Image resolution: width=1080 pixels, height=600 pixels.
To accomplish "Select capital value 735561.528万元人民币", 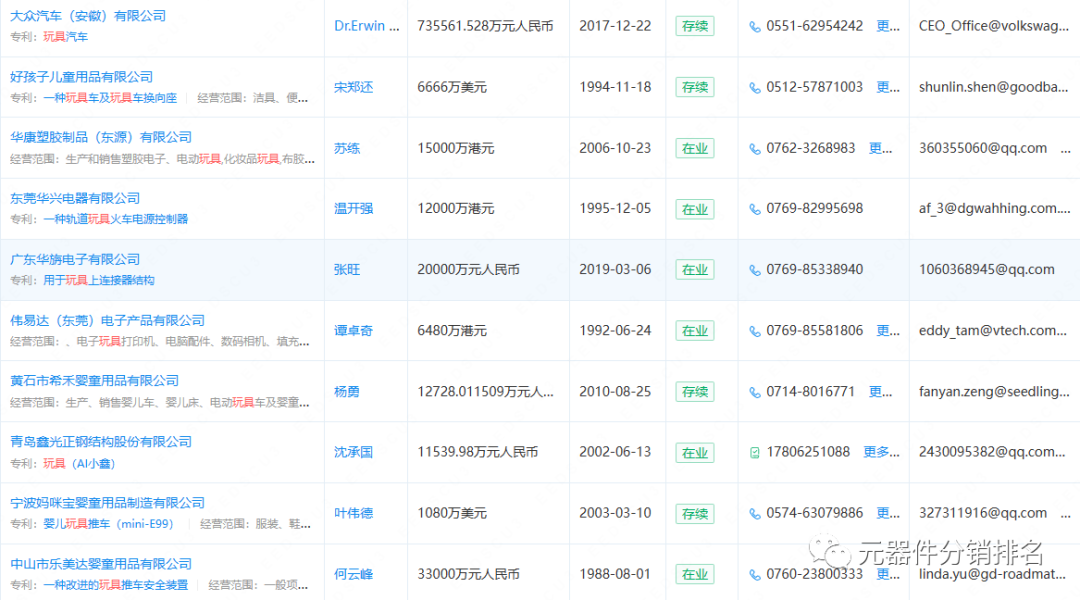I will [486, 26].
